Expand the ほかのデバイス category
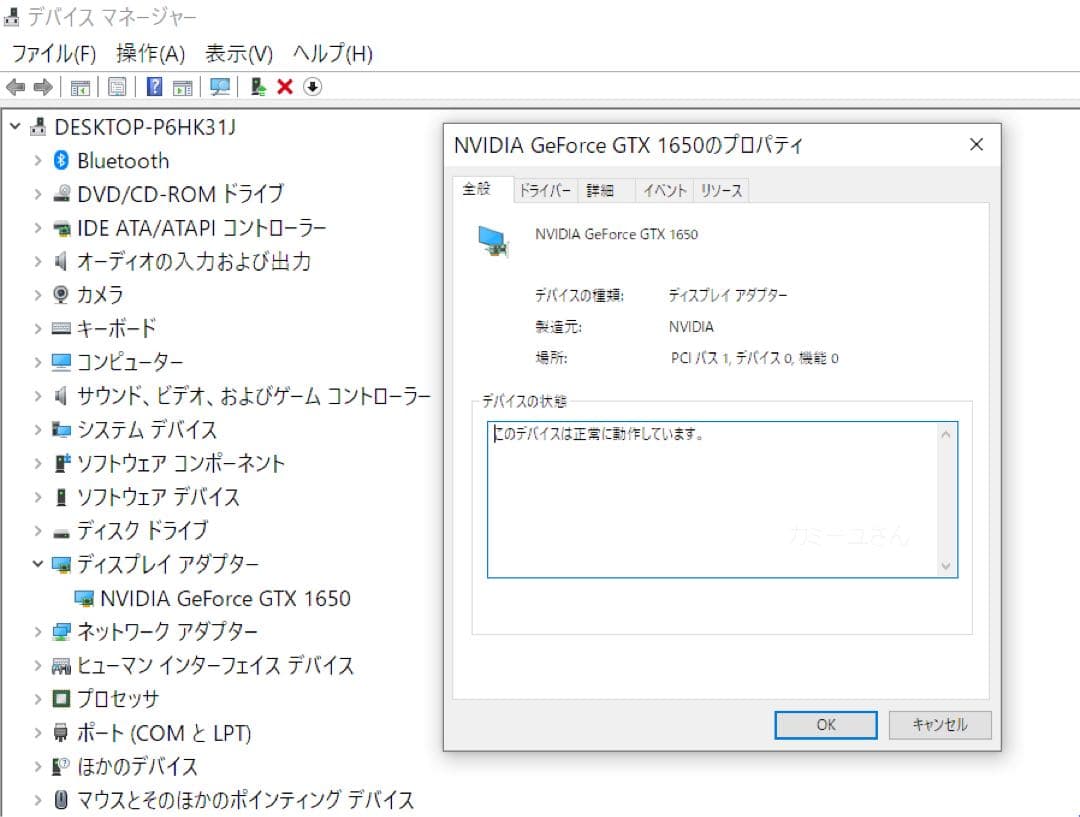 coord(38,766)
